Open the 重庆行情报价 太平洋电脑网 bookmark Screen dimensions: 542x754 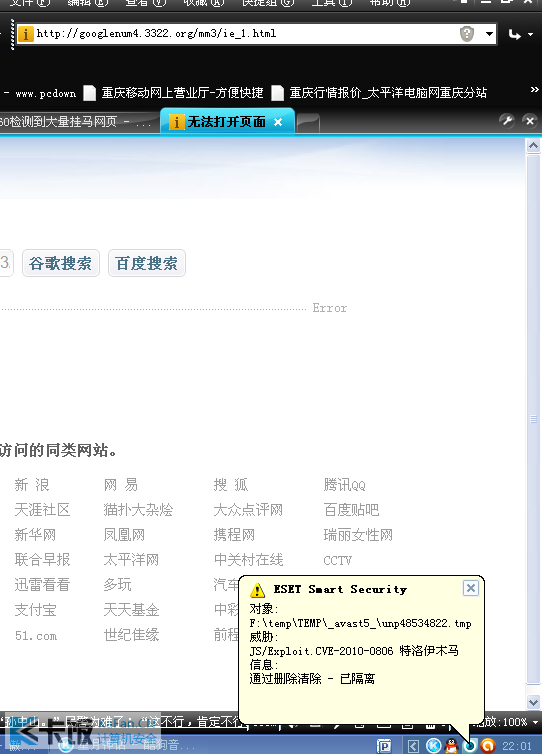pyautogui.click(x=379, y=93)
